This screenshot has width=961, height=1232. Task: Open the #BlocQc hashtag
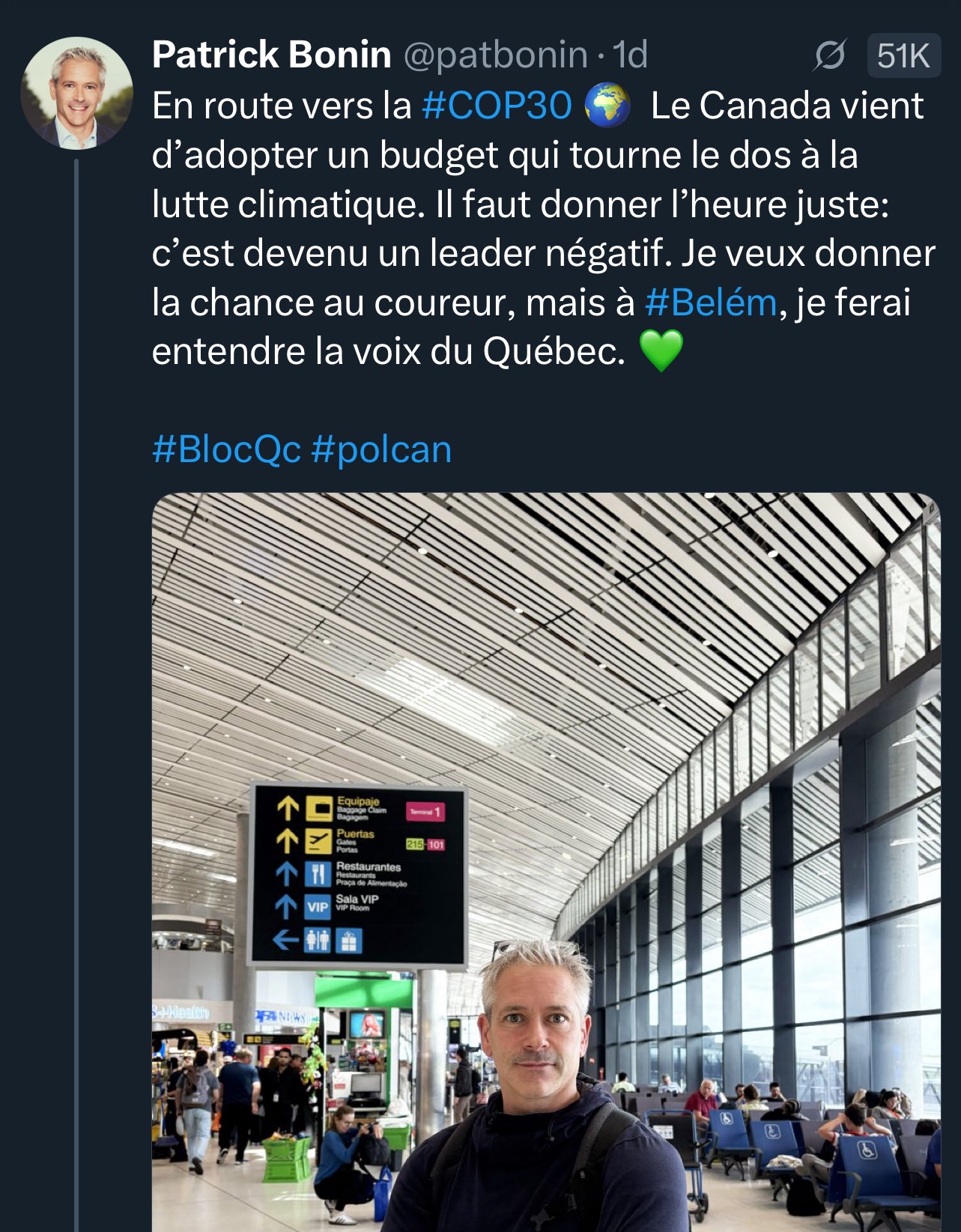pyautogui.click(x=226, y=449)
